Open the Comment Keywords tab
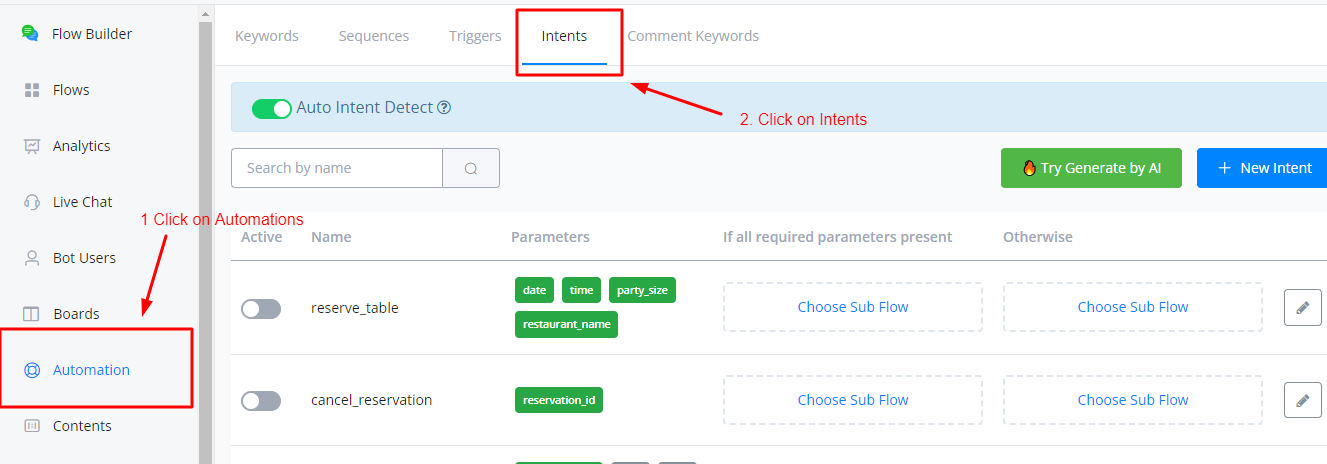 pos(693,36)
